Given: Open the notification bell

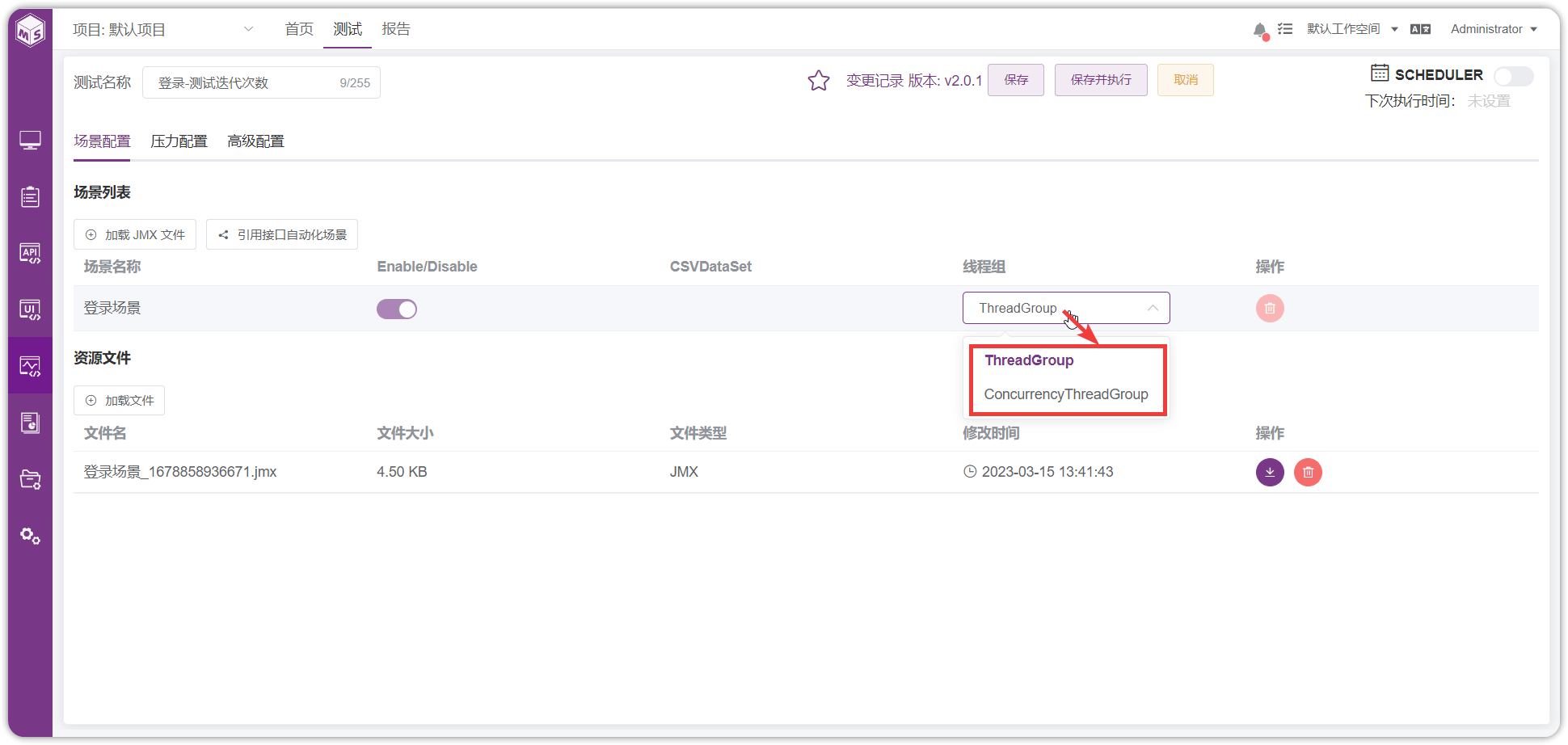Looking at the screenshot, I should pyautogui.click(x=1259, y=30).
